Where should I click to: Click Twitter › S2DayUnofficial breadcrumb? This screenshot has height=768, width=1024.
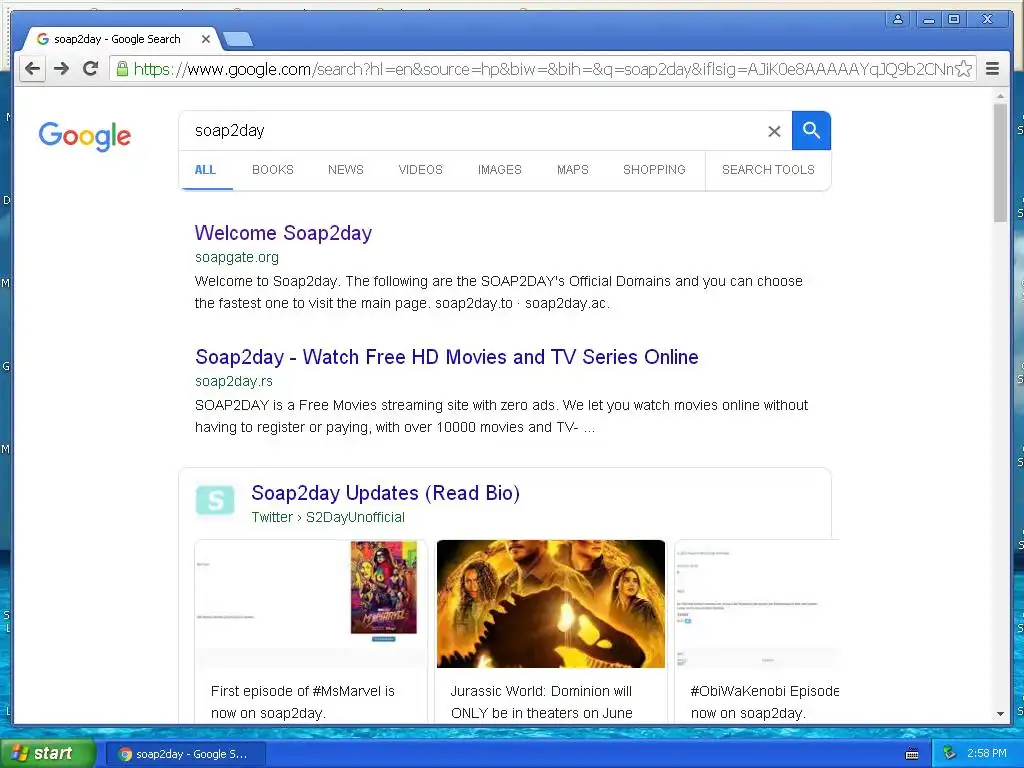click(x=328, y=517)
